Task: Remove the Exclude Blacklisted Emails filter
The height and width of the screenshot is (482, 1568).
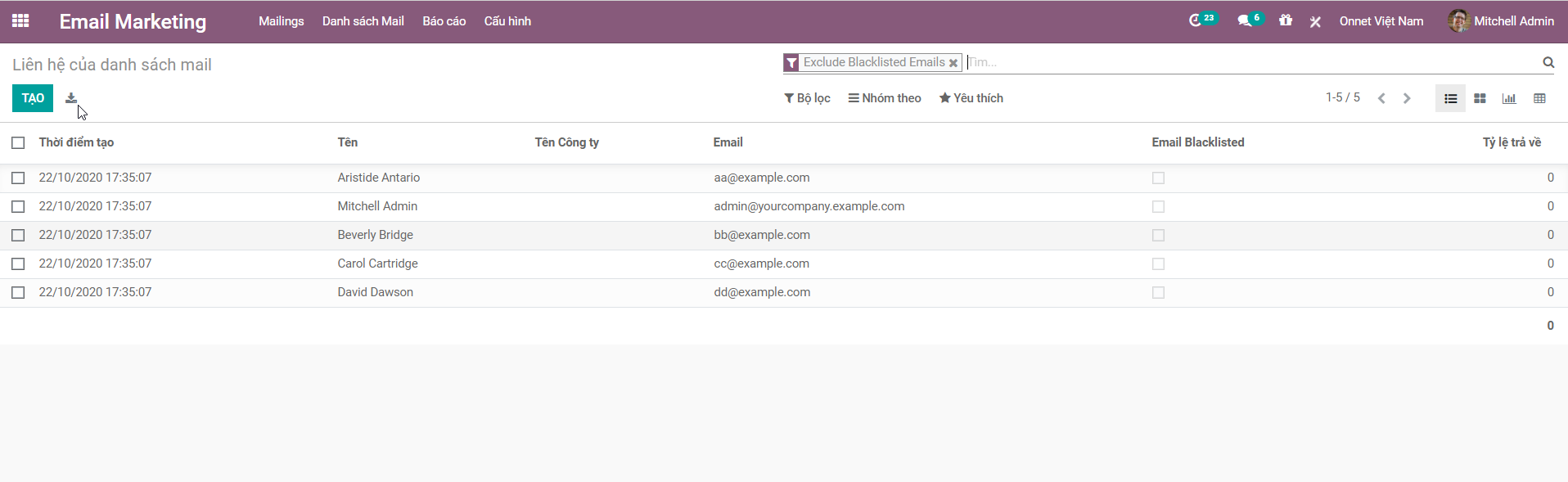Action: coord(953,63)
